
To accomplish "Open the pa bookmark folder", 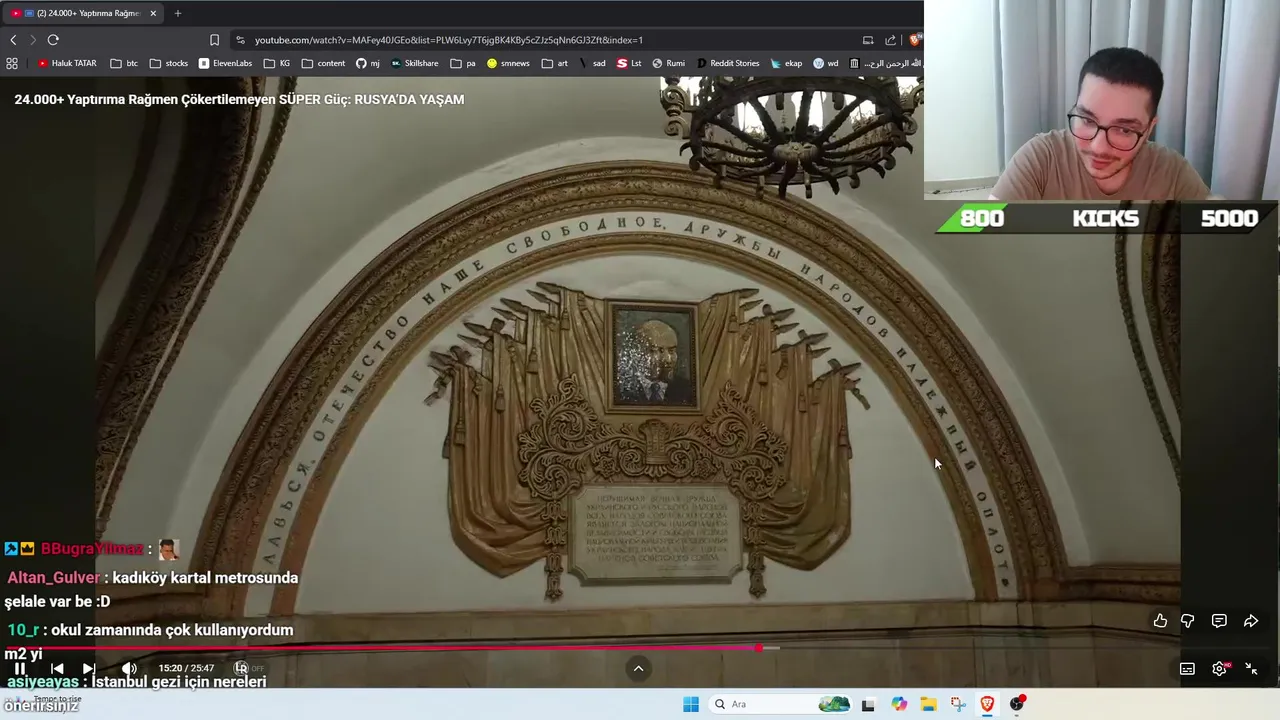I will [x=463, y=63].
